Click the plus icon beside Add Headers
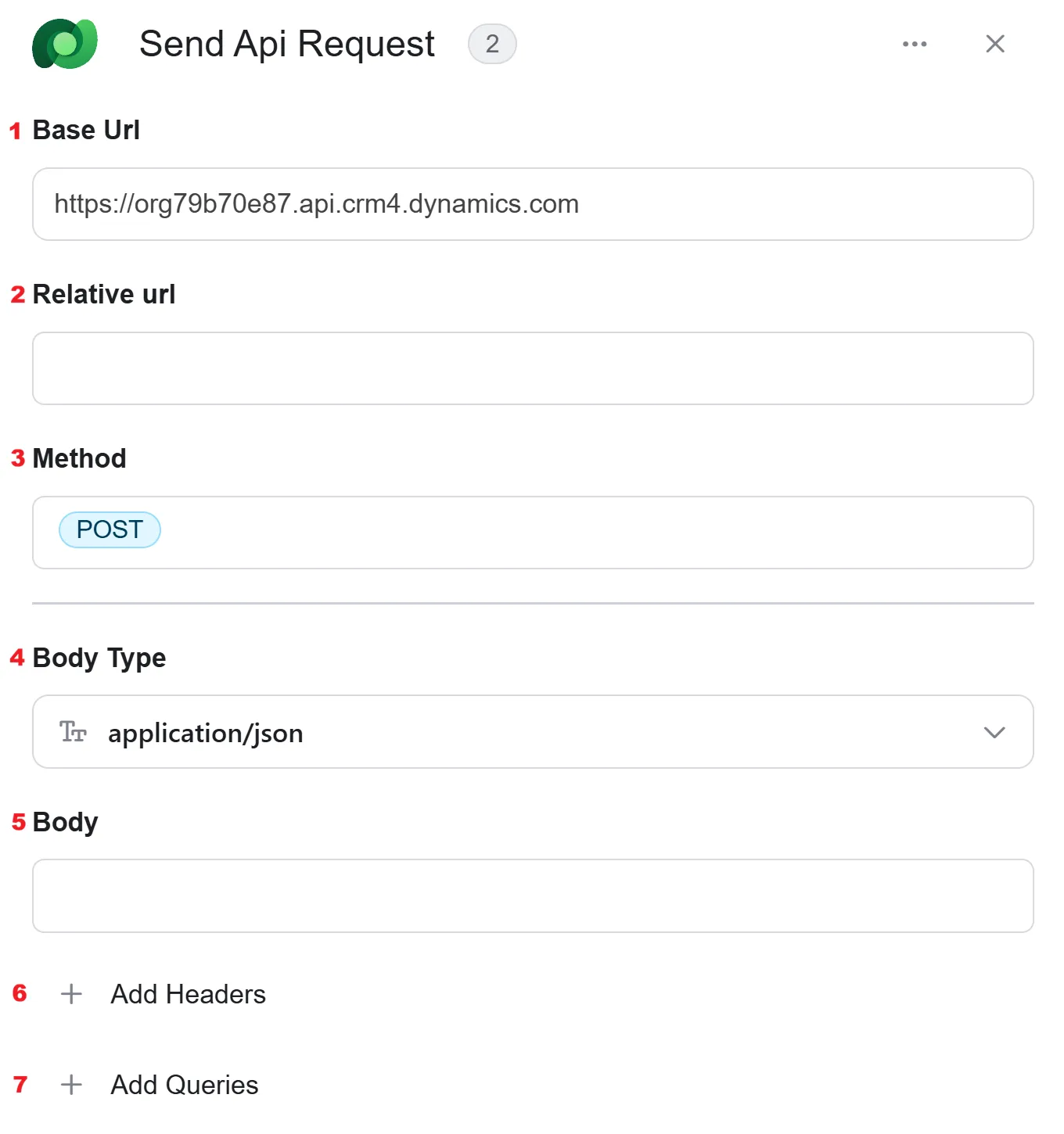 [71, 994]
